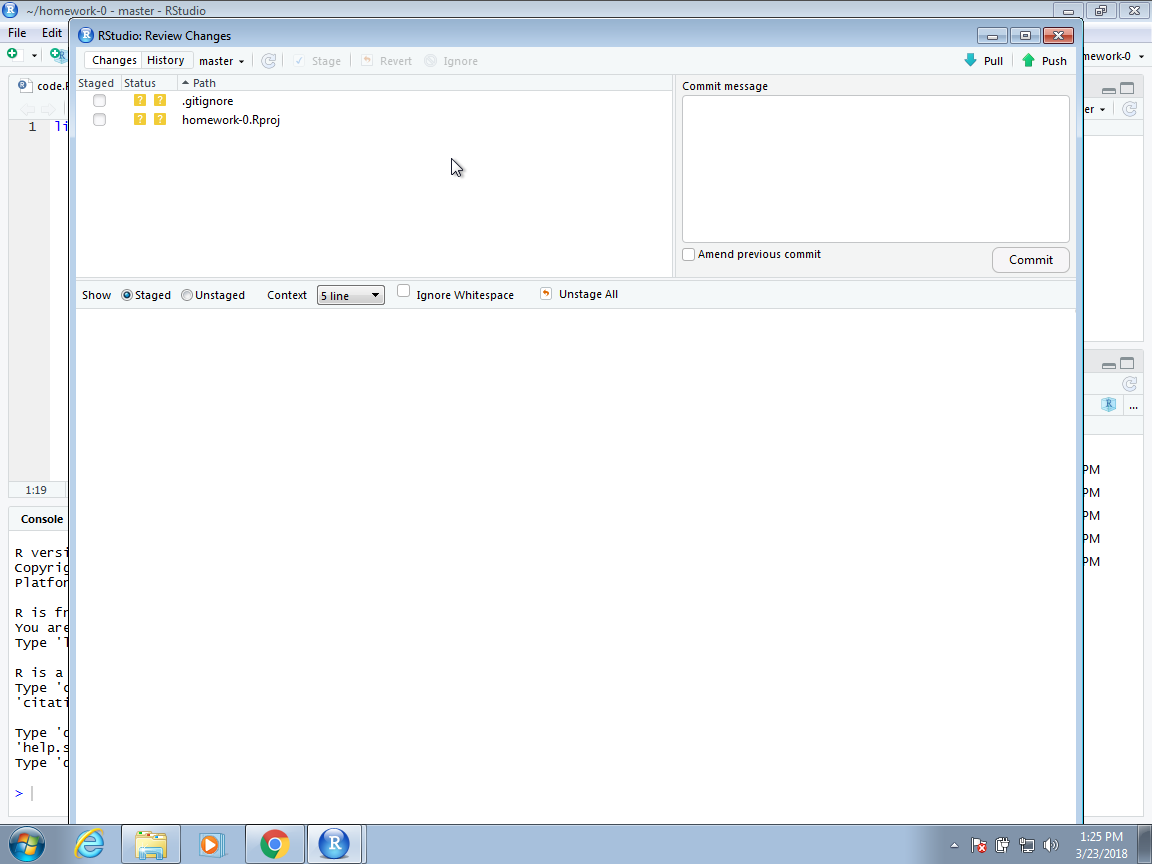
Task: Click the blue Pull arrow icon
Action: click(971, 60)
